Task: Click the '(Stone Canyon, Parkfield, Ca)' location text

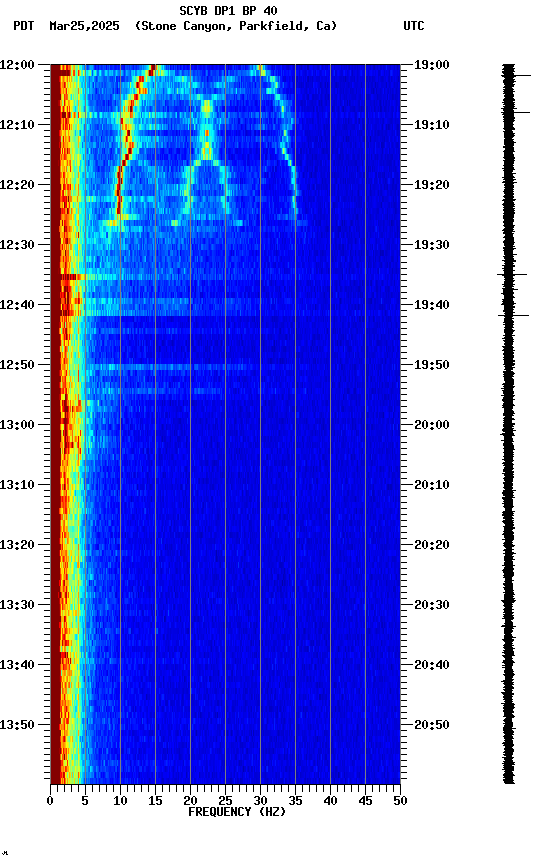Action: 236,26
